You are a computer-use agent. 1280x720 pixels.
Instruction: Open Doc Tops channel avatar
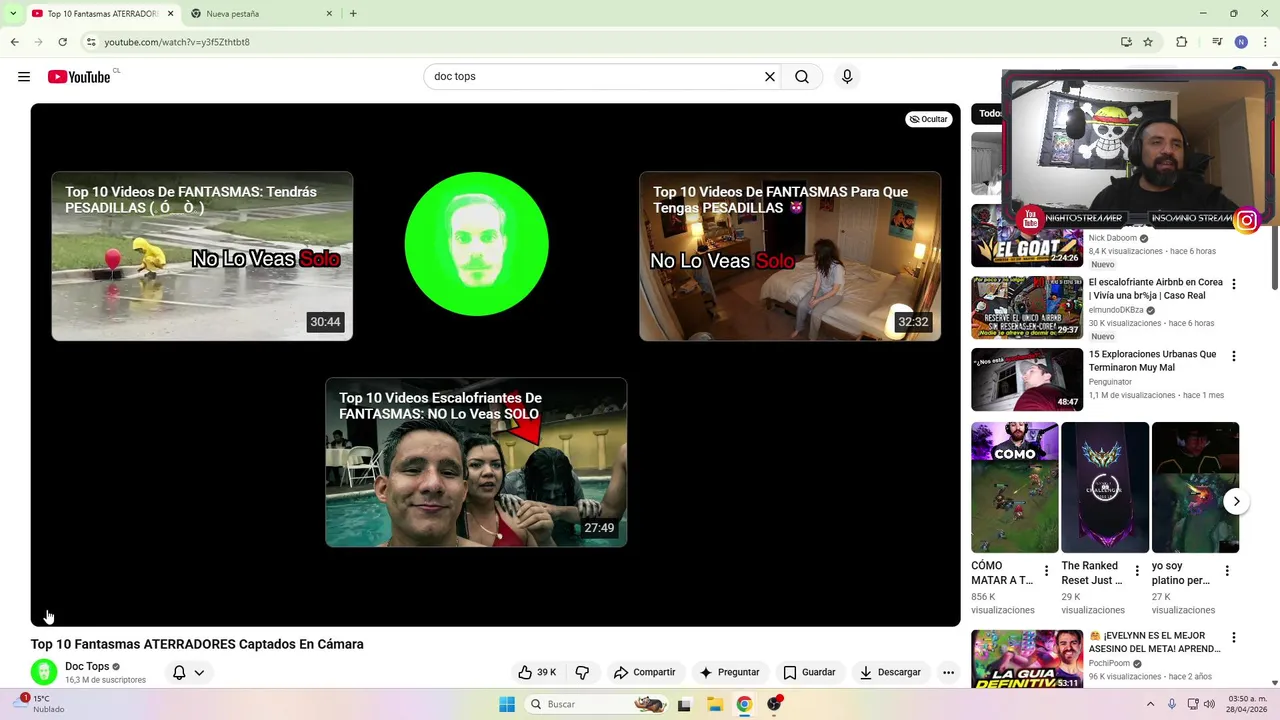pyautogui.click(x=44, y=672)
